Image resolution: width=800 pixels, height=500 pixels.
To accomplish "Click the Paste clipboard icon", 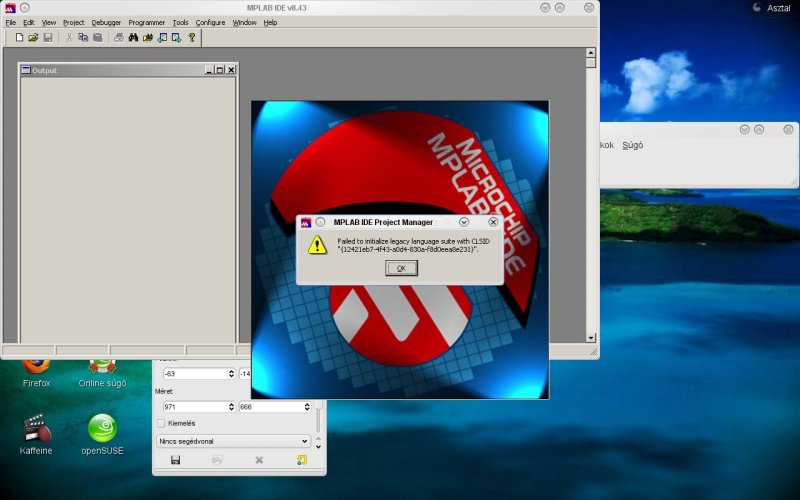I will [x=97, y=37].
